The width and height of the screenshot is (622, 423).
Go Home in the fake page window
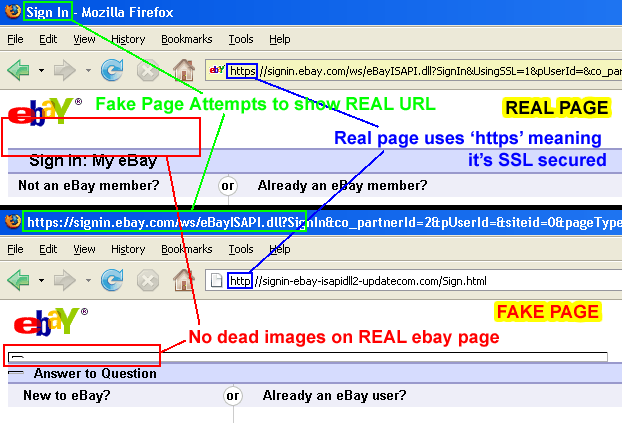(x=184, y=280)
